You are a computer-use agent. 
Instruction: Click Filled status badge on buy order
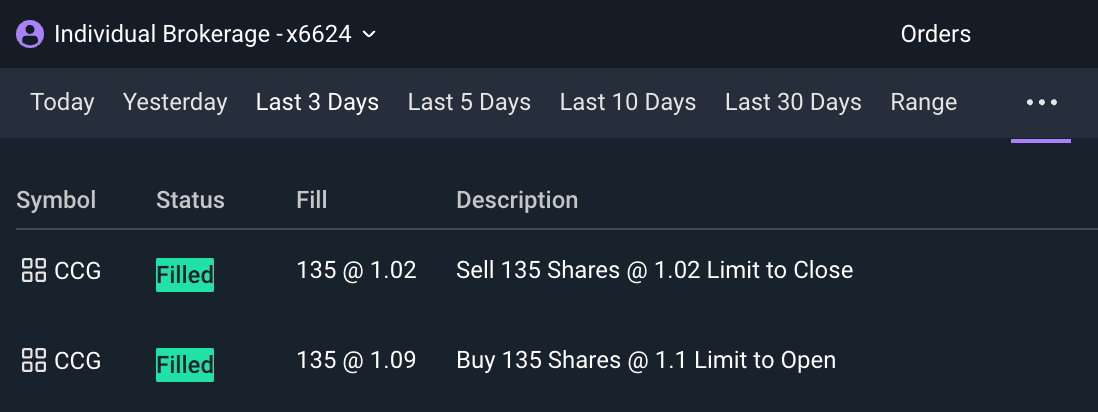pos(185,365)
